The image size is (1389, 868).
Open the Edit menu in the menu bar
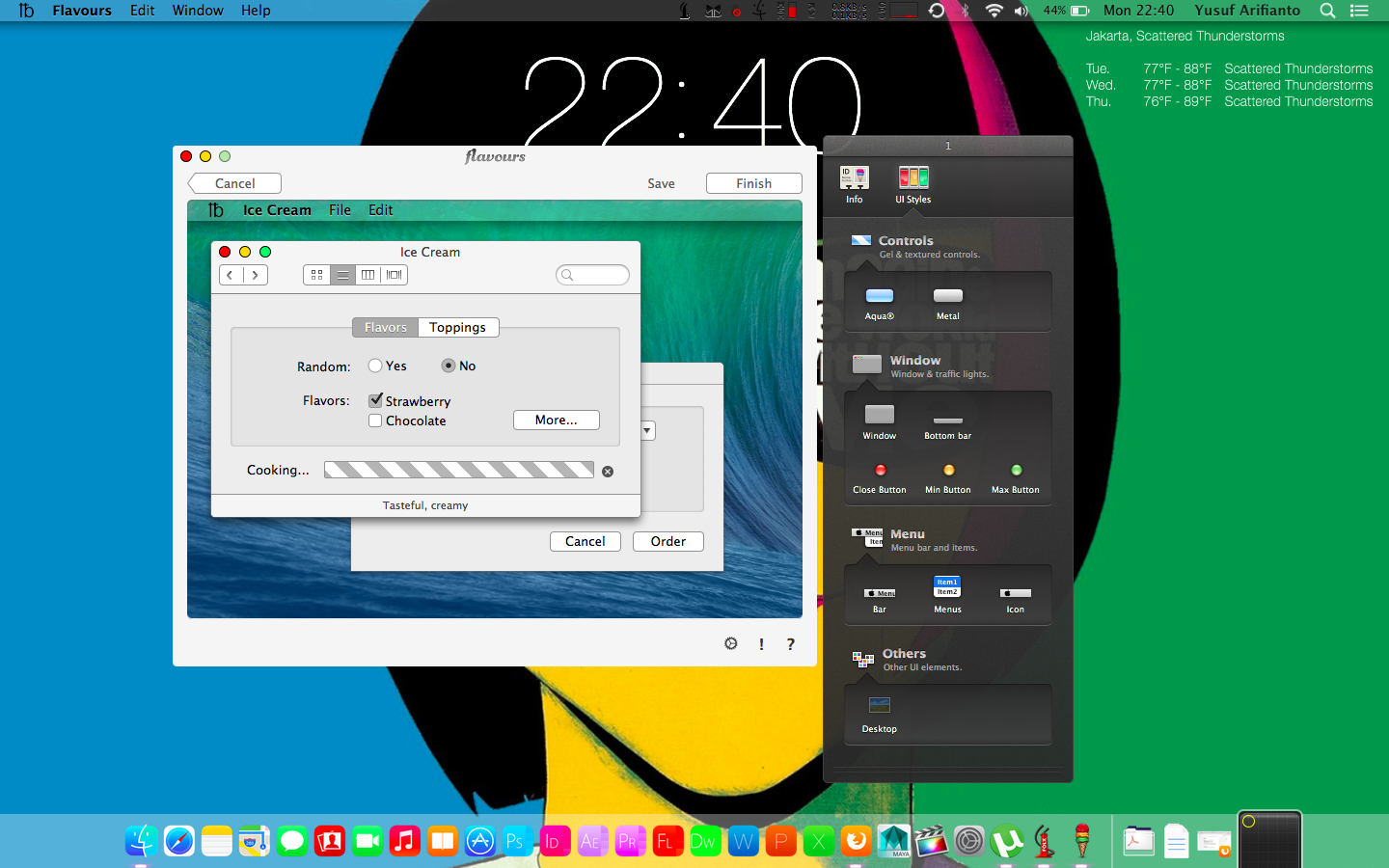point(143,11)
